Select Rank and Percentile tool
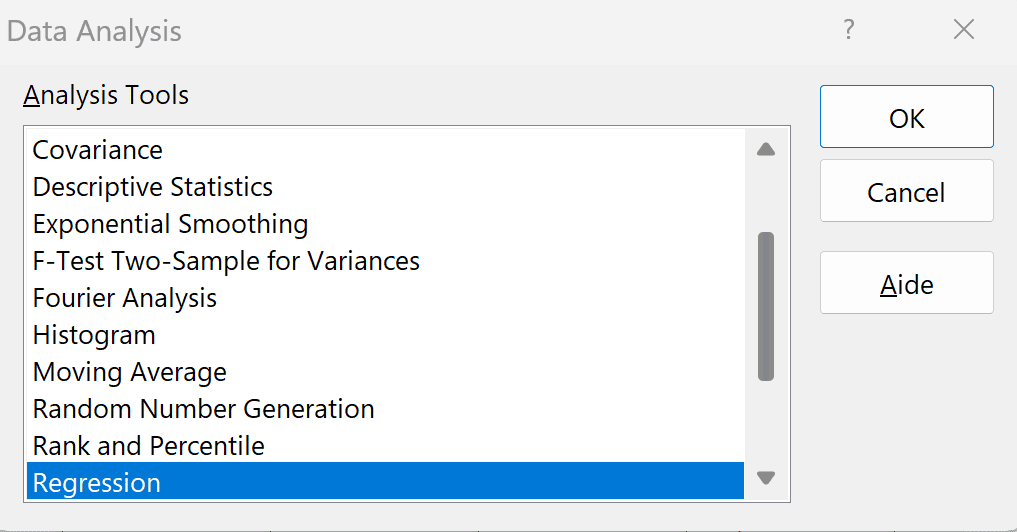Image resolution: width=1017 pixels, height=532 pixels. [148, 446]
